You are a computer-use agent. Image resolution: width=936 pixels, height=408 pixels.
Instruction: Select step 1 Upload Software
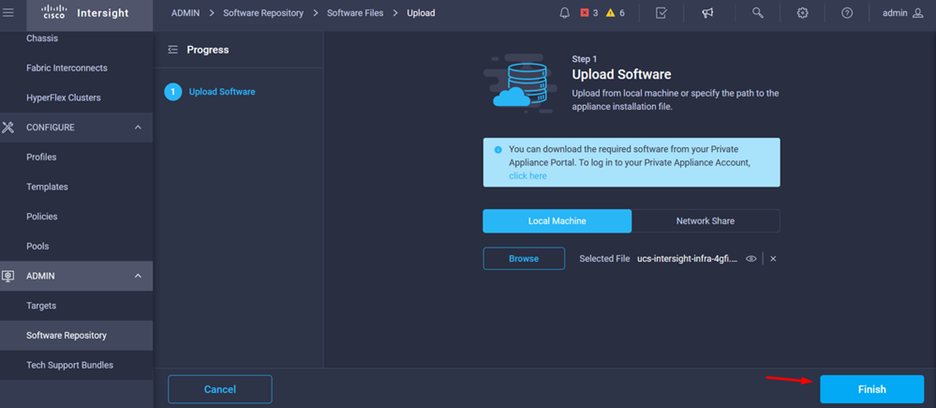[210, 92]
